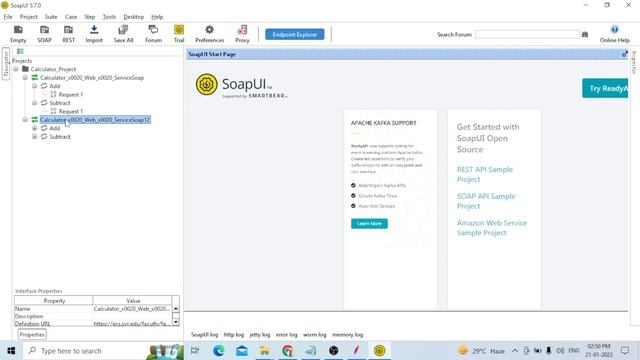Open the Tools menu
The height and width of the screenshot is (360, 640).
pyautogui.click(x=109, y=17)
